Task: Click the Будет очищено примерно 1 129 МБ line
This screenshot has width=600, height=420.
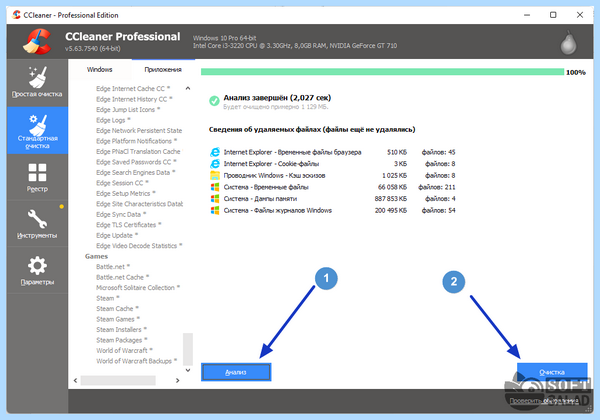Action: pyautogui.click(x=276, y=107)
